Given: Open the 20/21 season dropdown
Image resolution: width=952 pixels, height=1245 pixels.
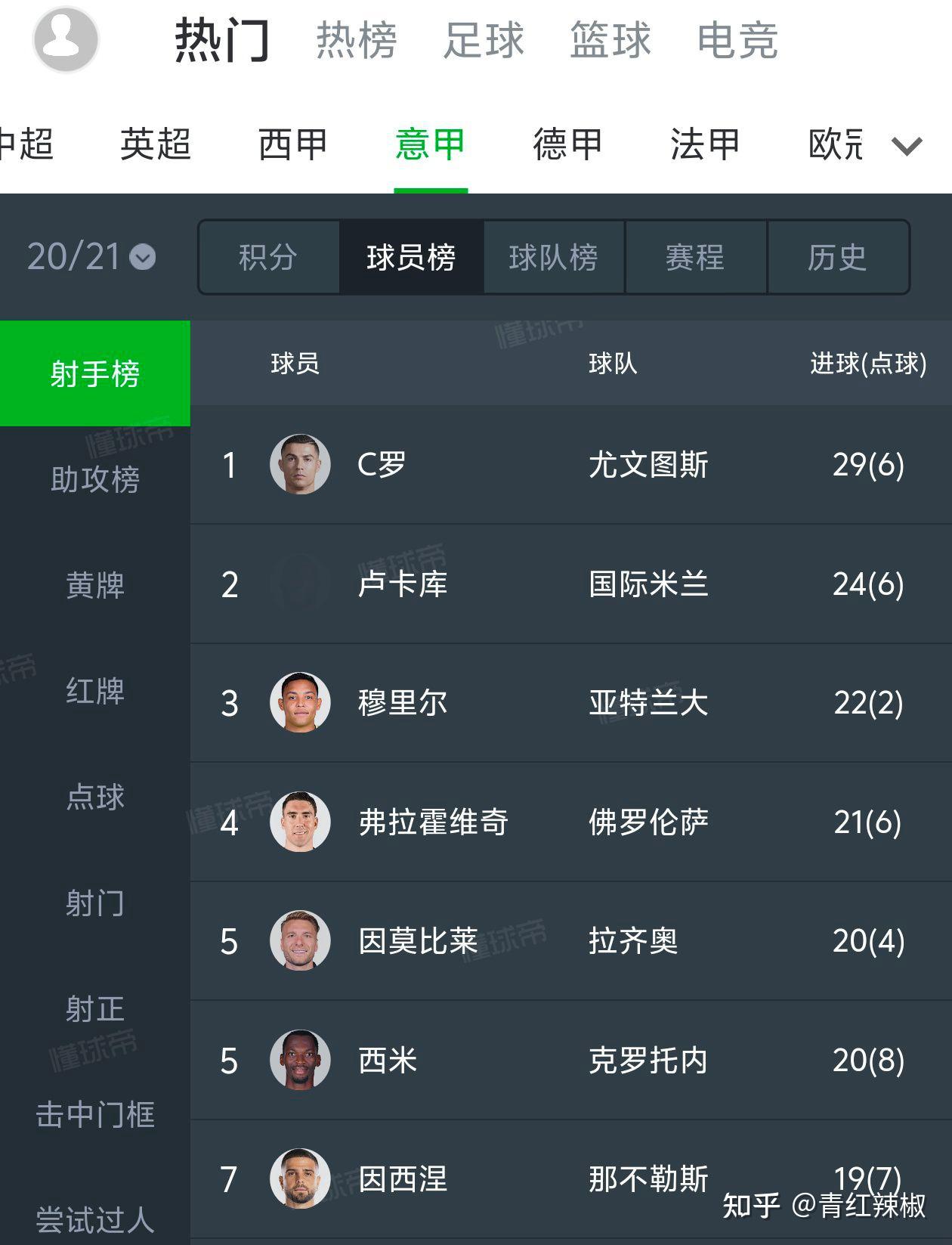Looking at the screenshot, I should tap(91, 257).
